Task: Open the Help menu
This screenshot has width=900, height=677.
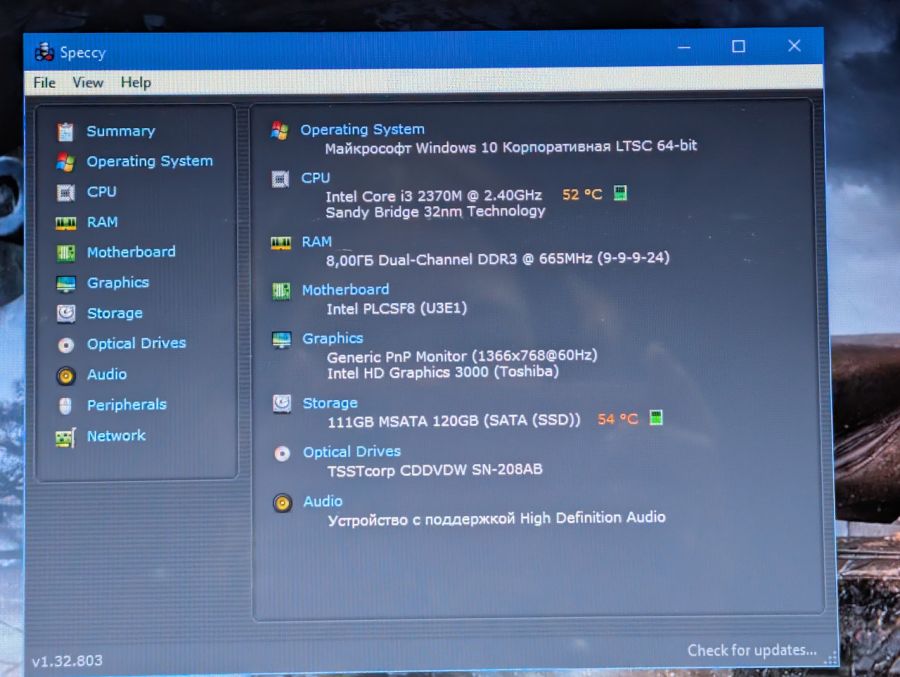Action: tap(135, 83)
